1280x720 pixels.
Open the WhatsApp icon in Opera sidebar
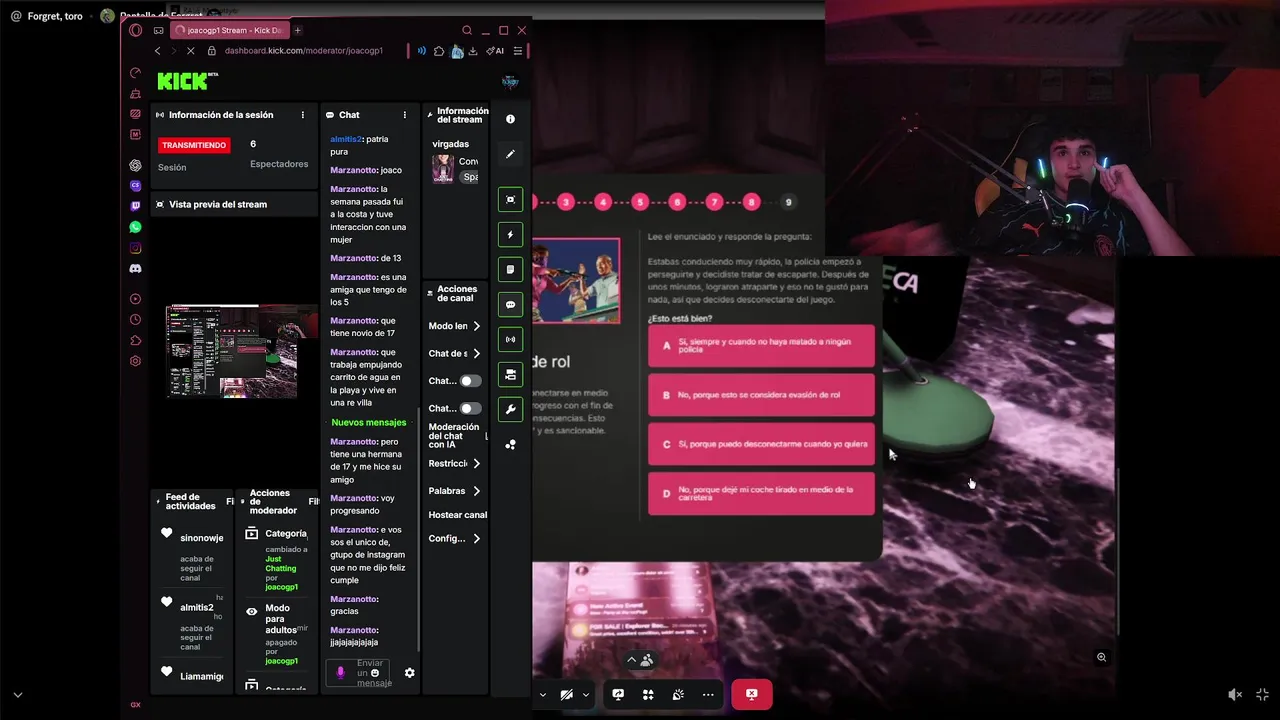pos(136,227)
